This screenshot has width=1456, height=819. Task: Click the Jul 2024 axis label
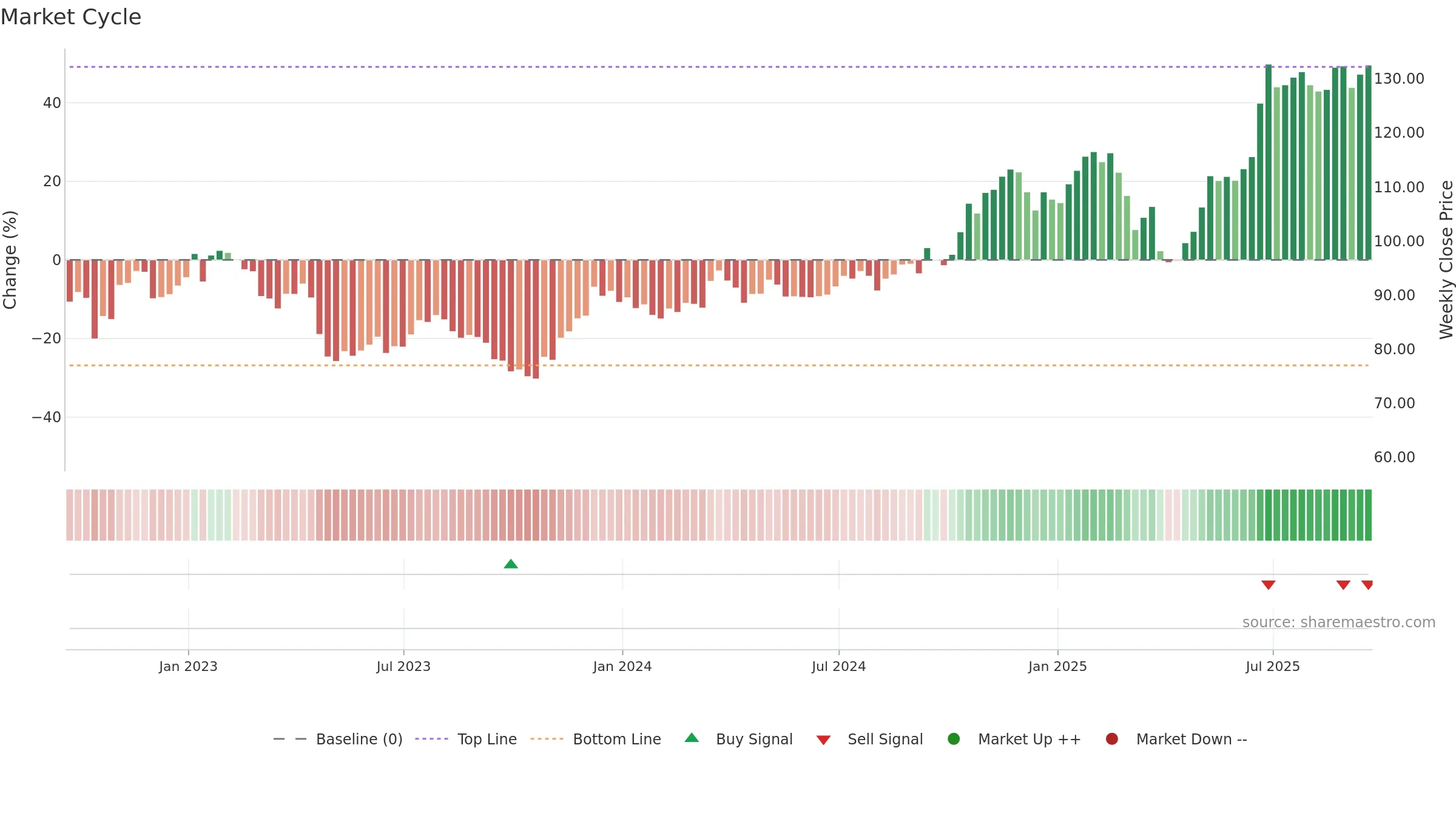pyautogui.click(x=839, y=666)
